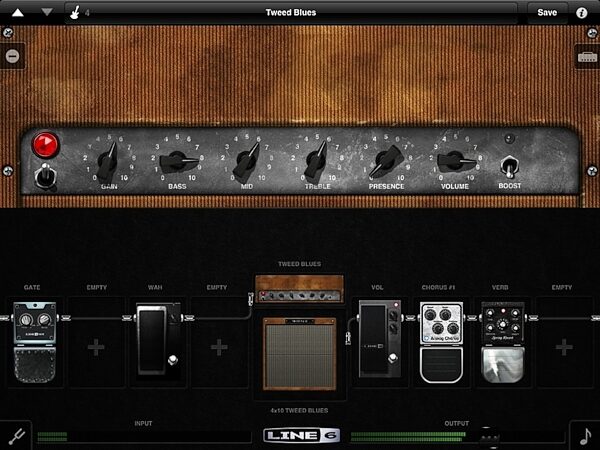The image size is (600, 450).
Task: Toggle the Wah pedal footswitch button
Action: point(173,360)
